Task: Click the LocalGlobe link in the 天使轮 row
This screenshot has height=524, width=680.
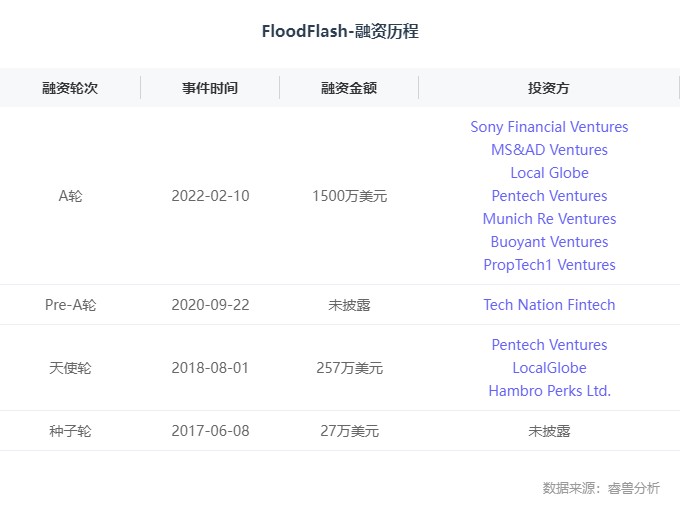Action: (549, 368)
